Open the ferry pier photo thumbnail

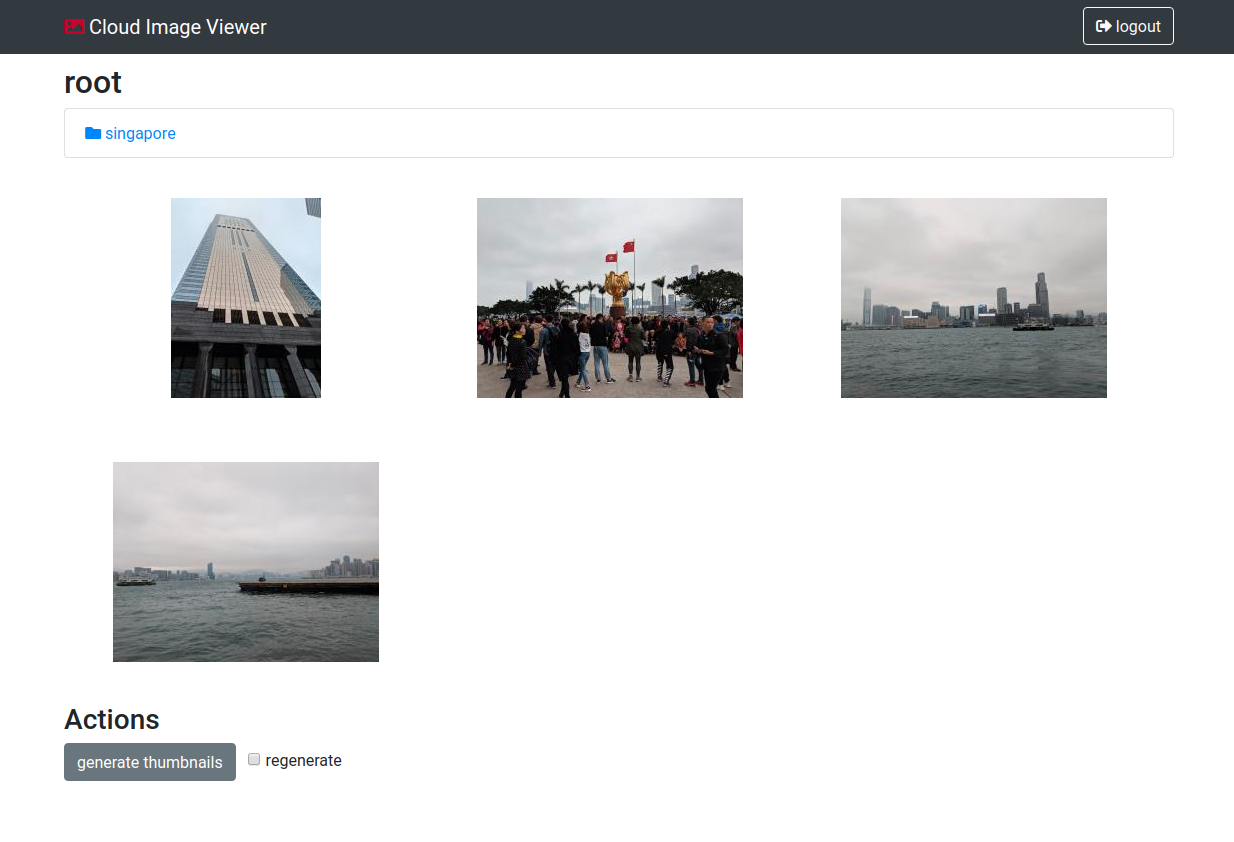(245, 561)
